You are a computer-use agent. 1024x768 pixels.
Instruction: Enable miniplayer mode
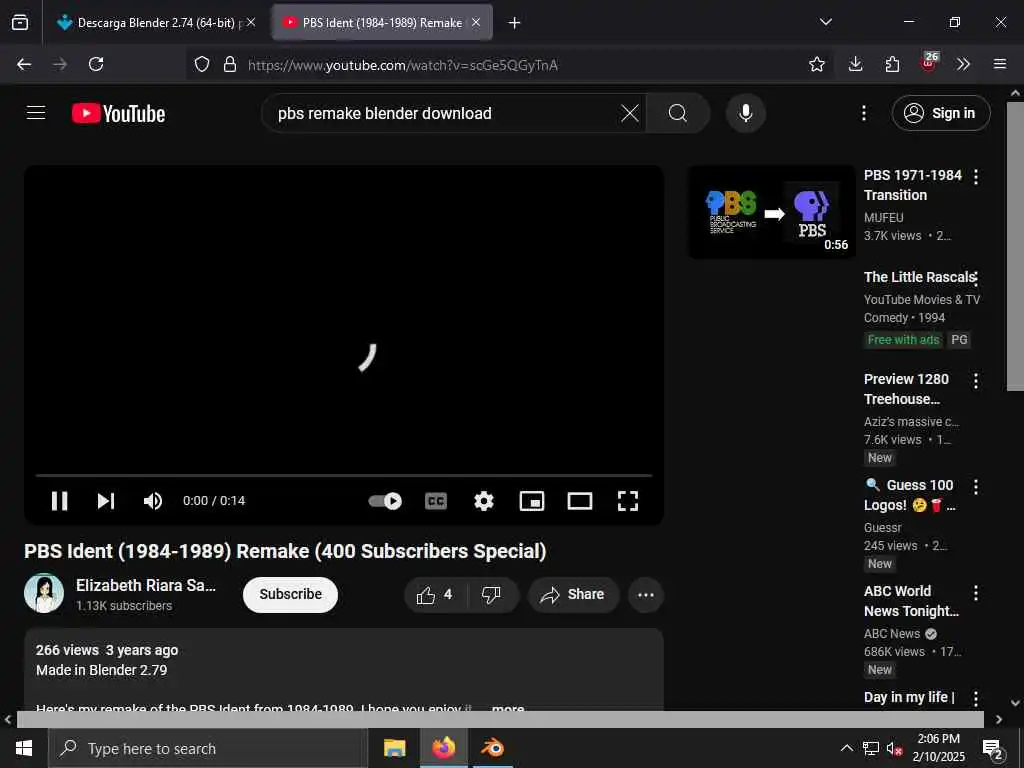coord(532,501)
